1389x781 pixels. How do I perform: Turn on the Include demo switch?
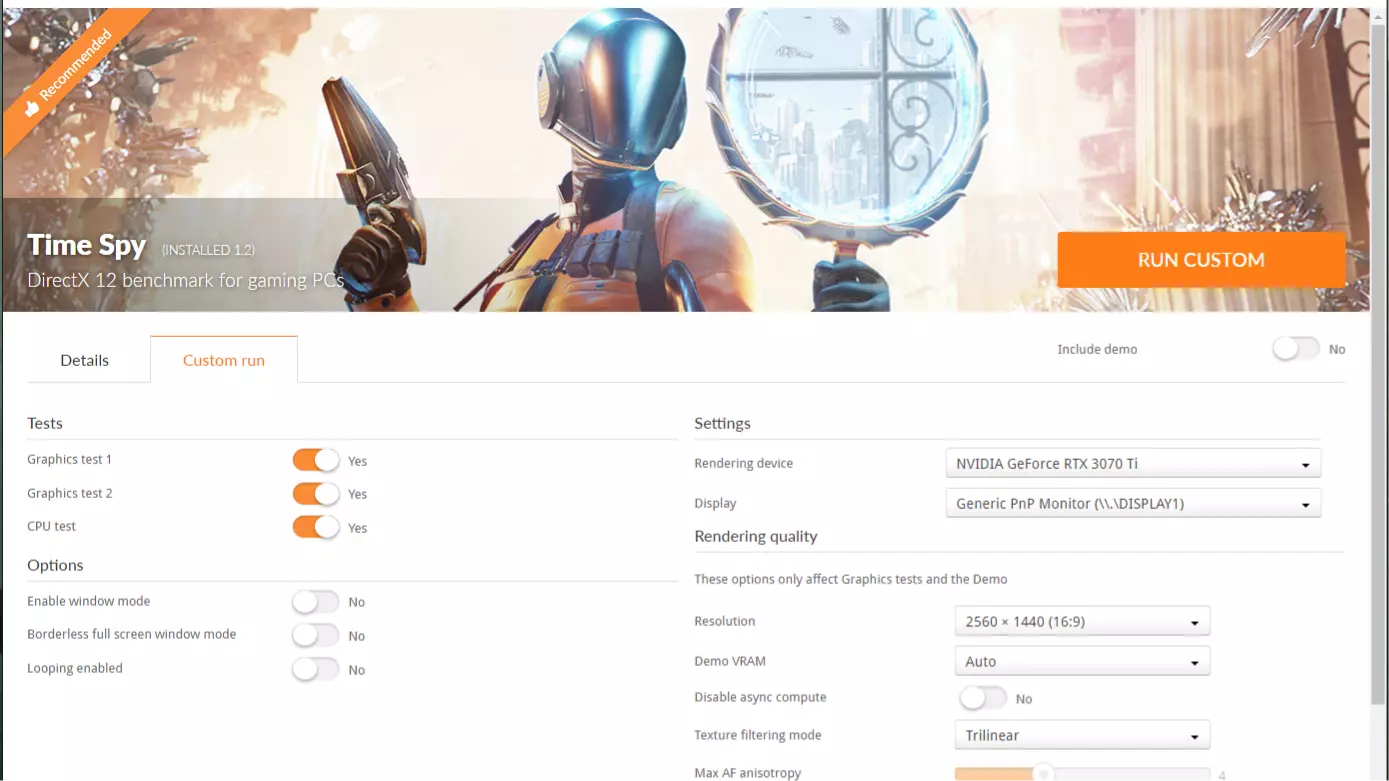click(1296, 349)
